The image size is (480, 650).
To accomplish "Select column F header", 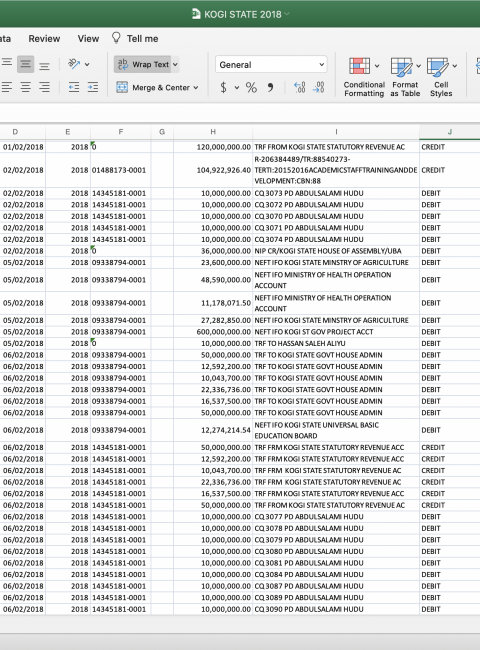I will coord(121,132).
